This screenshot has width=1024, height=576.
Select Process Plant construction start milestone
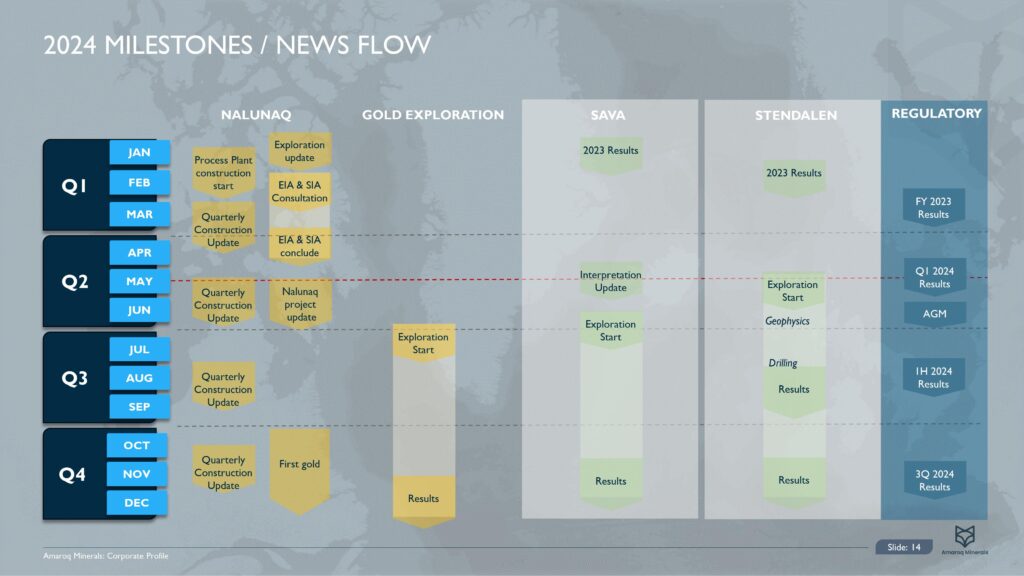223,173
